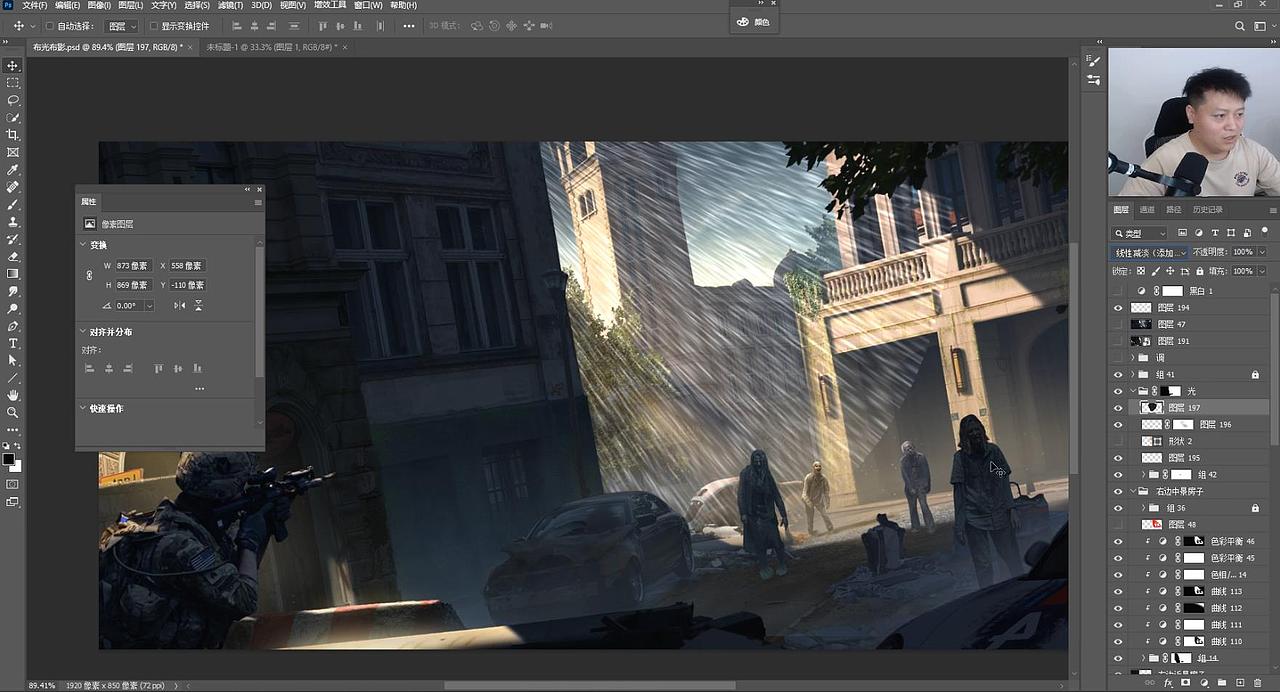Click Flip Horizontal icon in Properties panel
The width and height of the screenshot is (1280, 692).
[x=180, y=305]
